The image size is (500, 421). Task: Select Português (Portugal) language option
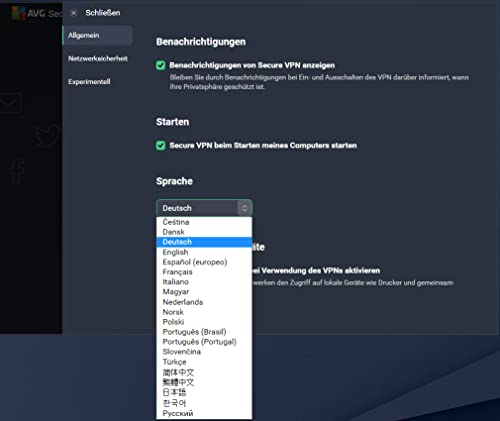coord(204,342)
